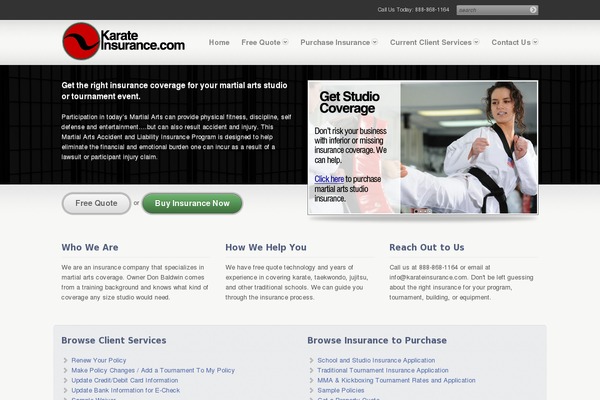This screenshot has height=400, width=600.
Task: Open the Home menu item
Action: (219, 42)
